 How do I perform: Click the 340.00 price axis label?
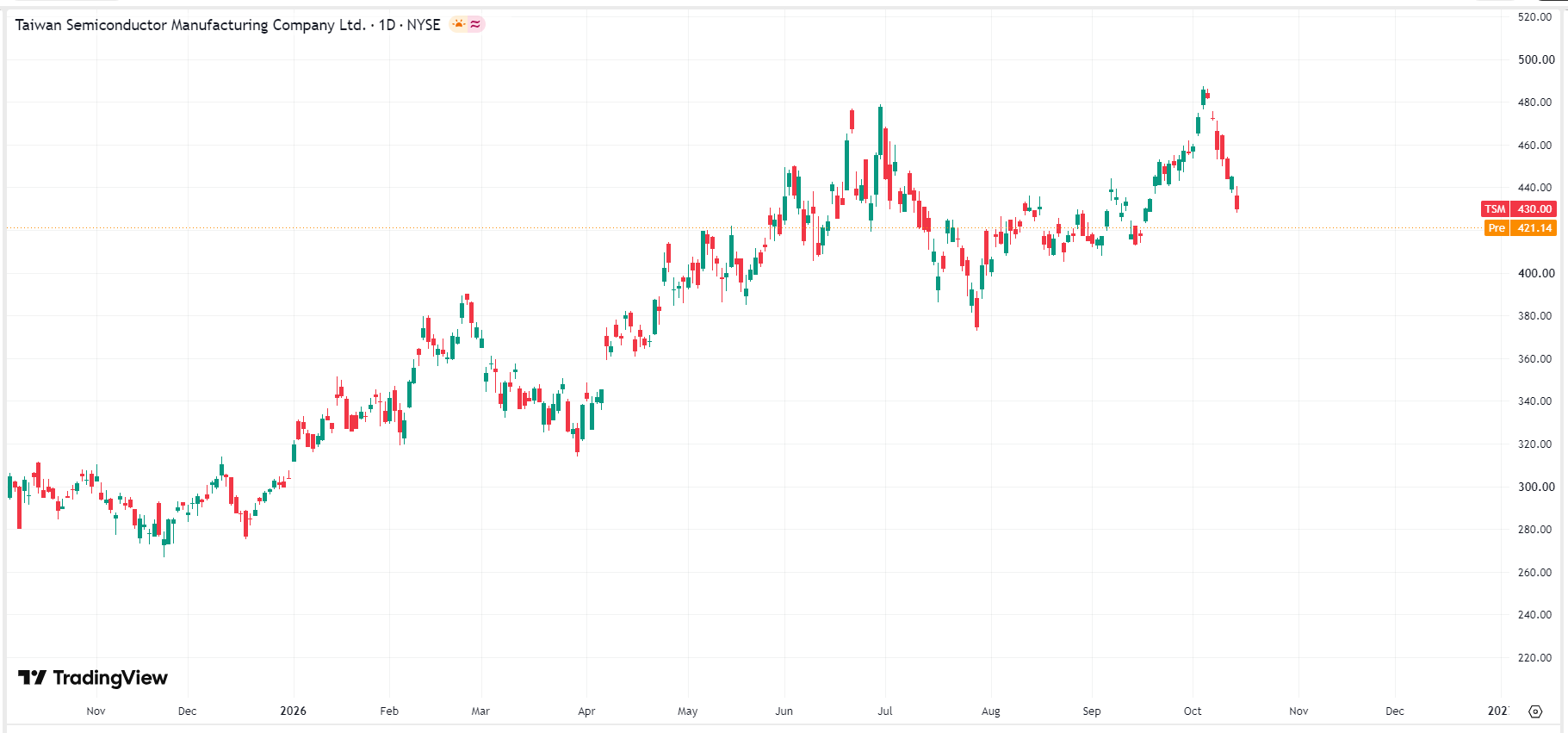[x=1535, y=401]
